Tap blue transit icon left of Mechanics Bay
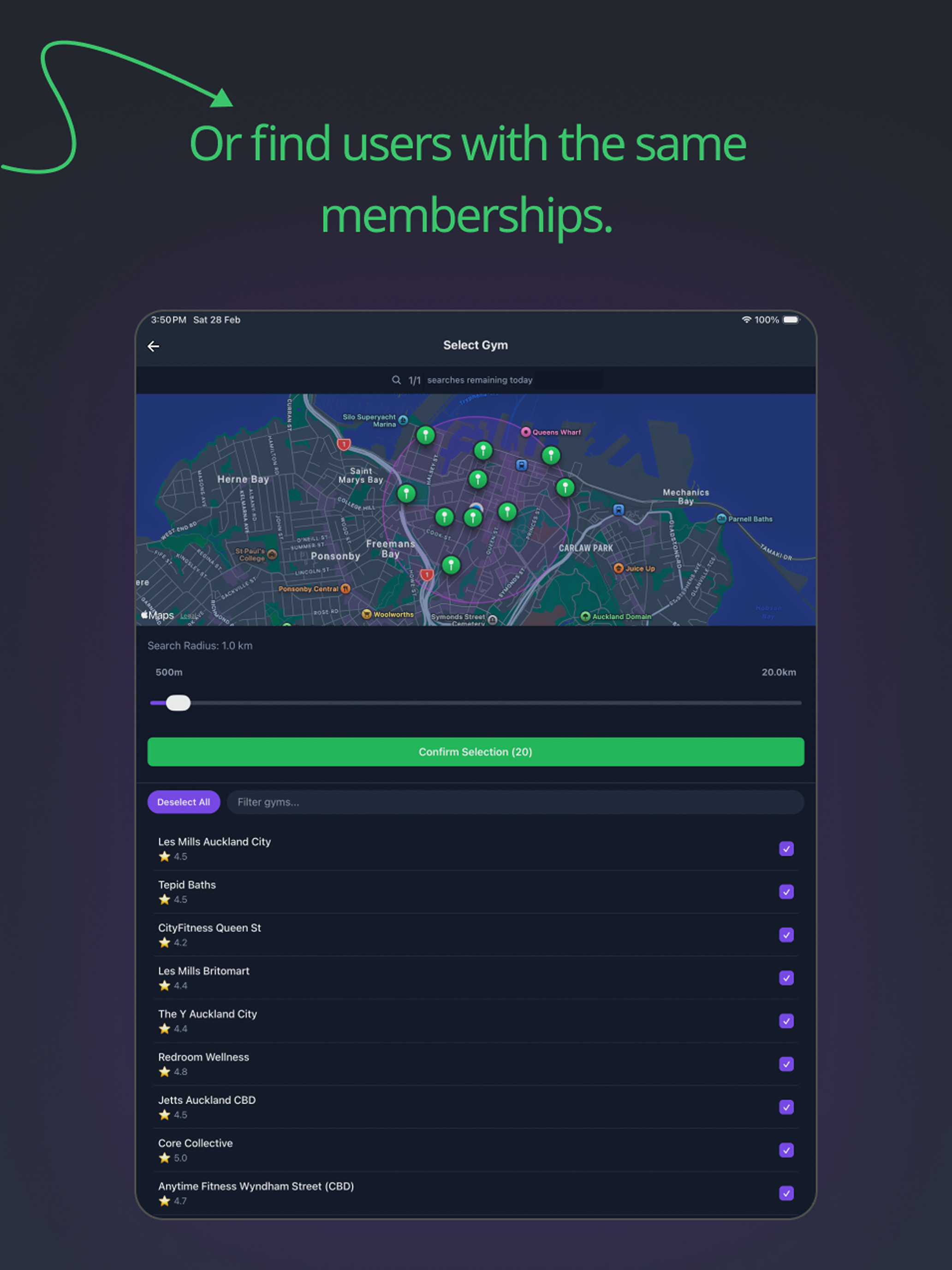The height and width of the screenshot is (1270, 952). click(x=618, y=510)
